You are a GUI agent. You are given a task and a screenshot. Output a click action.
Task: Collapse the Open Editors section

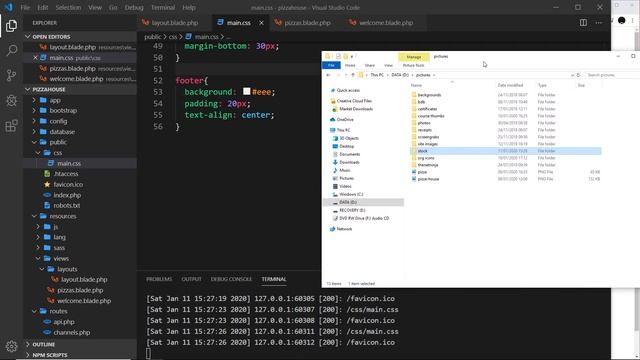pyautogui.click(x=28, y=37)
